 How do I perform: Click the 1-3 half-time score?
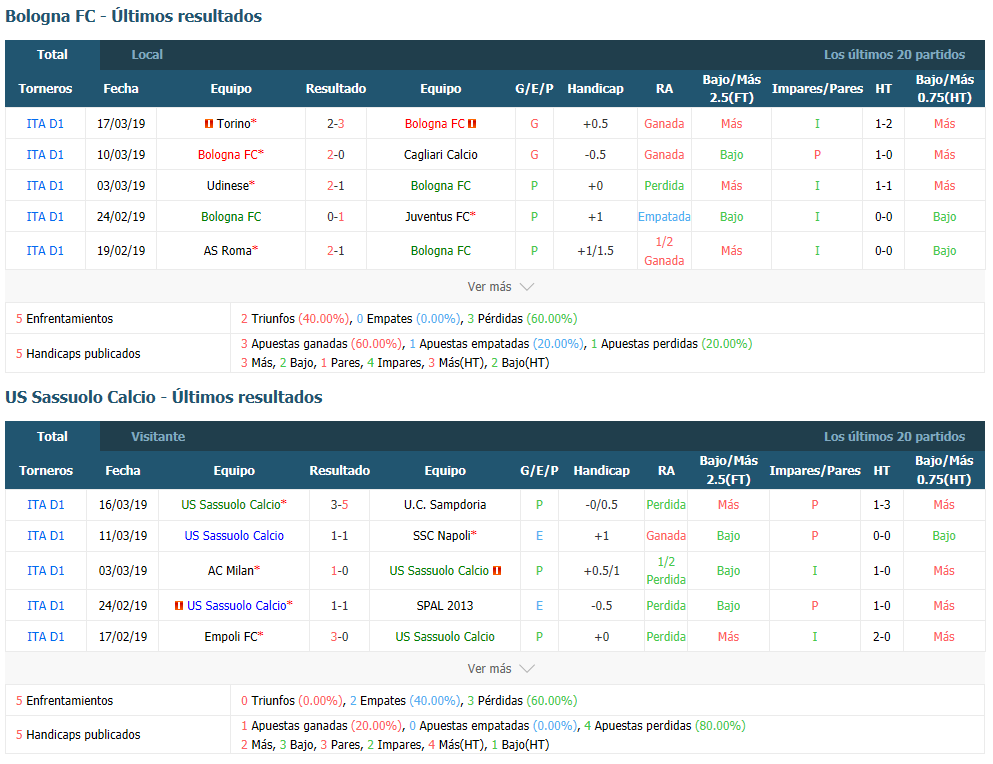(882, 505)
